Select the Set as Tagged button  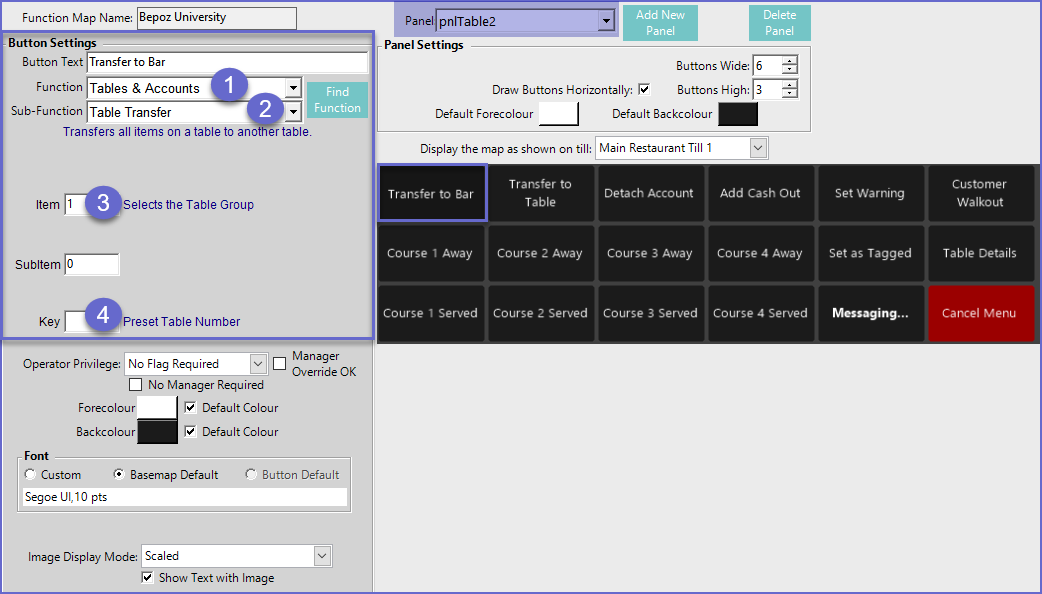click(870, 253)
